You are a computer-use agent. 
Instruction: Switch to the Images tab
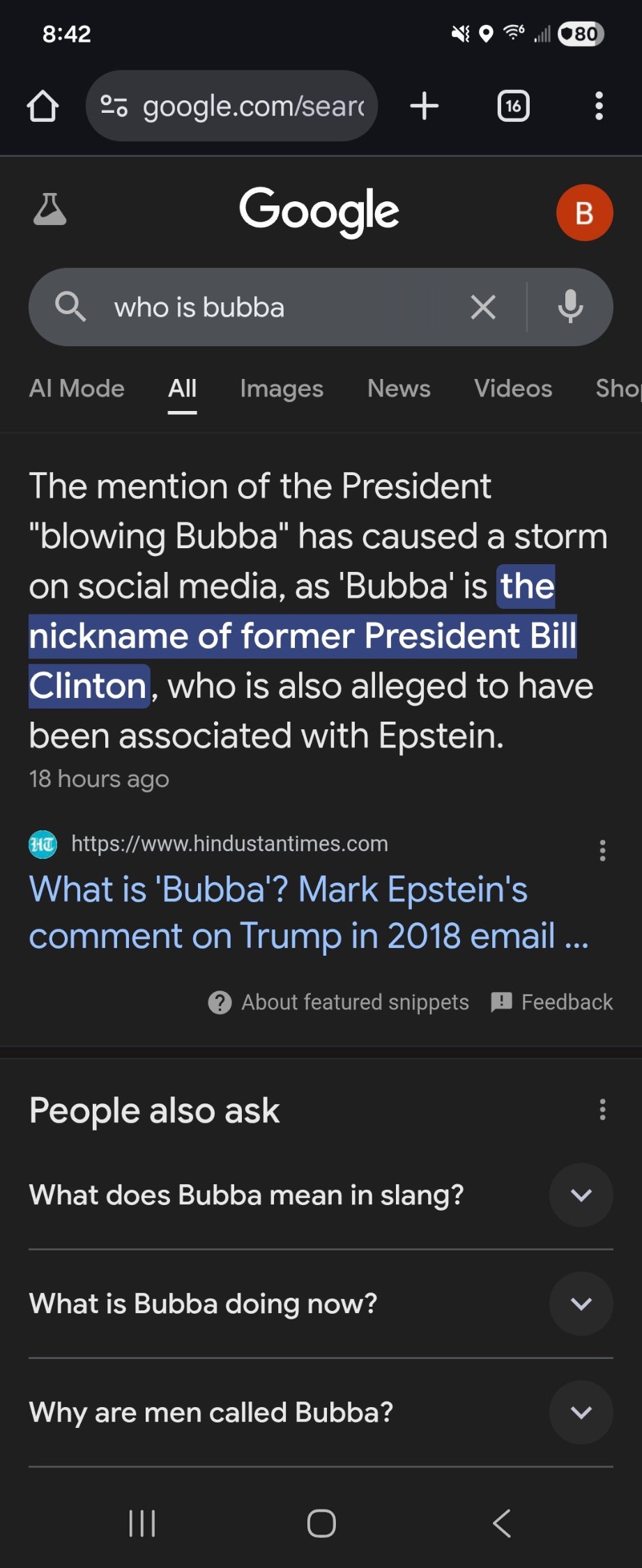click(282, 389)
